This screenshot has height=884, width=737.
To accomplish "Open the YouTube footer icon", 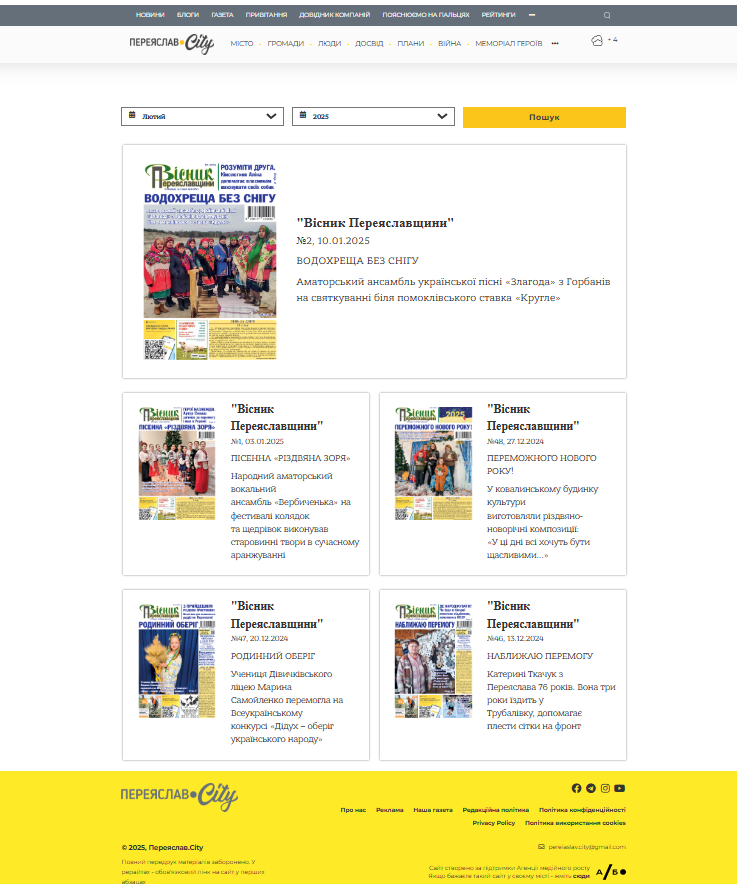I will tap(620, 788).
